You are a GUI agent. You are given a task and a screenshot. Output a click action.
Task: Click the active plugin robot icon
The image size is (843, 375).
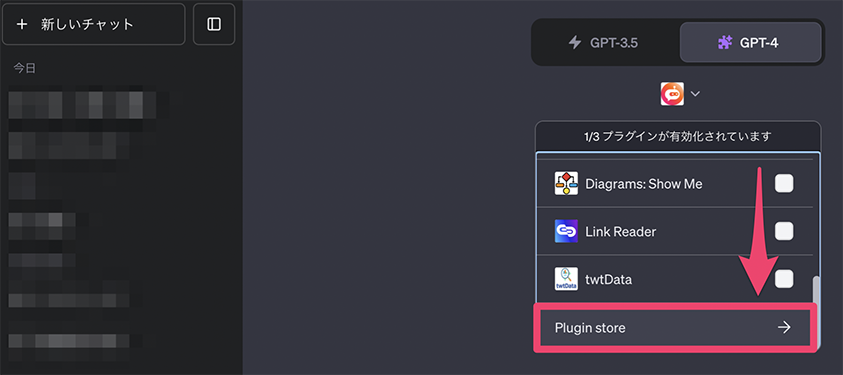coord(672,93)
